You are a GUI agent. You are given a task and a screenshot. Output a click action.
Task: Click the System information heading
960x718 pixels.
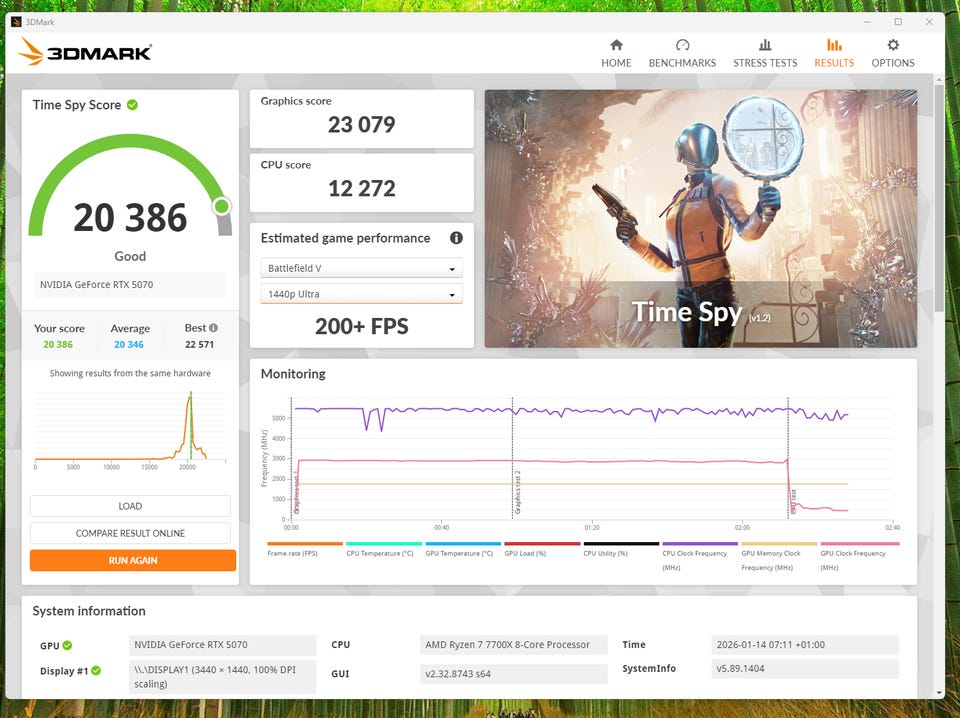click(89, 611)
